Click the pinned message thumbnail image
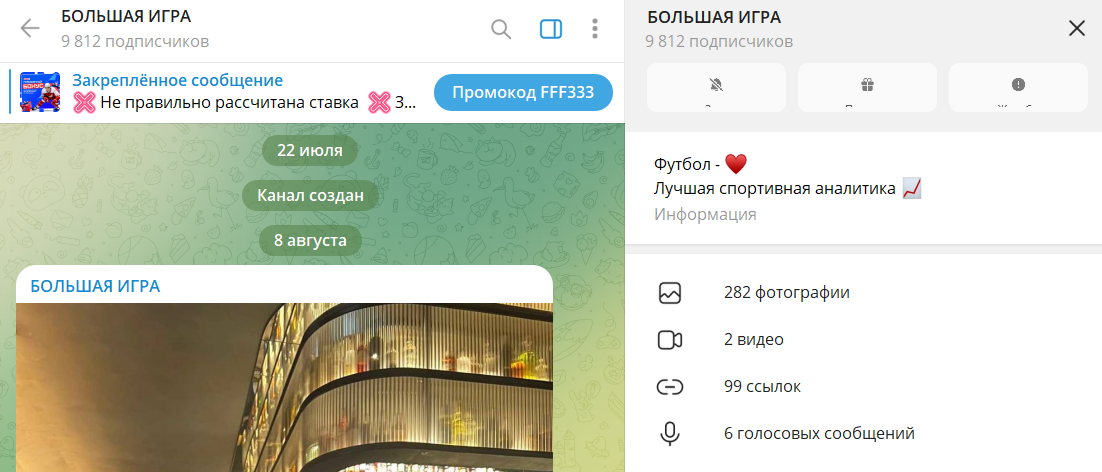The width and height of the screenshot is (1102, 472). point(39,92)
